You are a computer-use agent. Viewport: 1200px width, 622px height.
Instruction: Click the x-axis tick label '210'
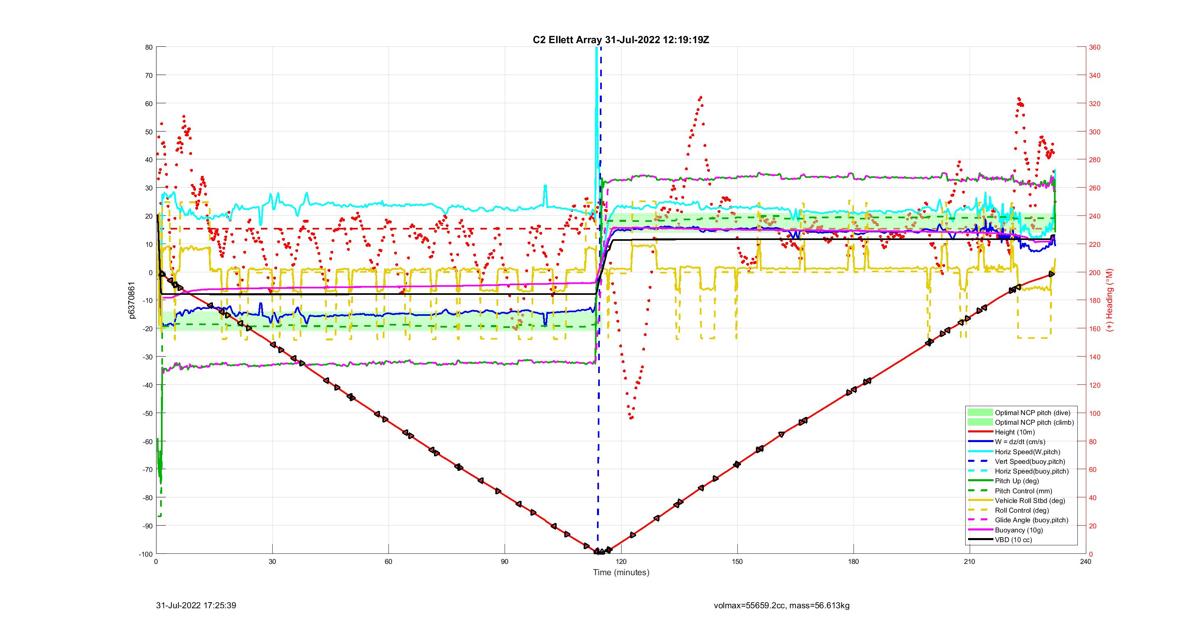(969, 562)
